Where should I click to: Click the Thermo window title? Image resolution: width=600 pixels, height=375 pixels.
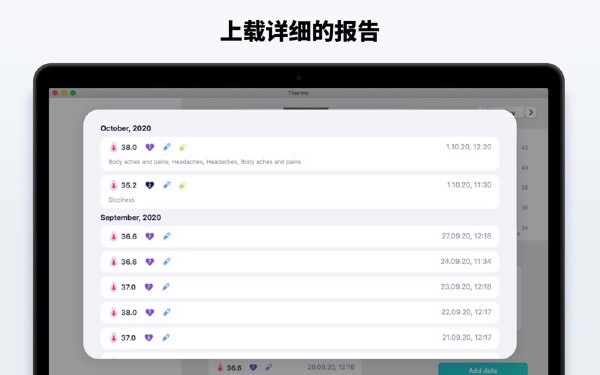(298, 93)
